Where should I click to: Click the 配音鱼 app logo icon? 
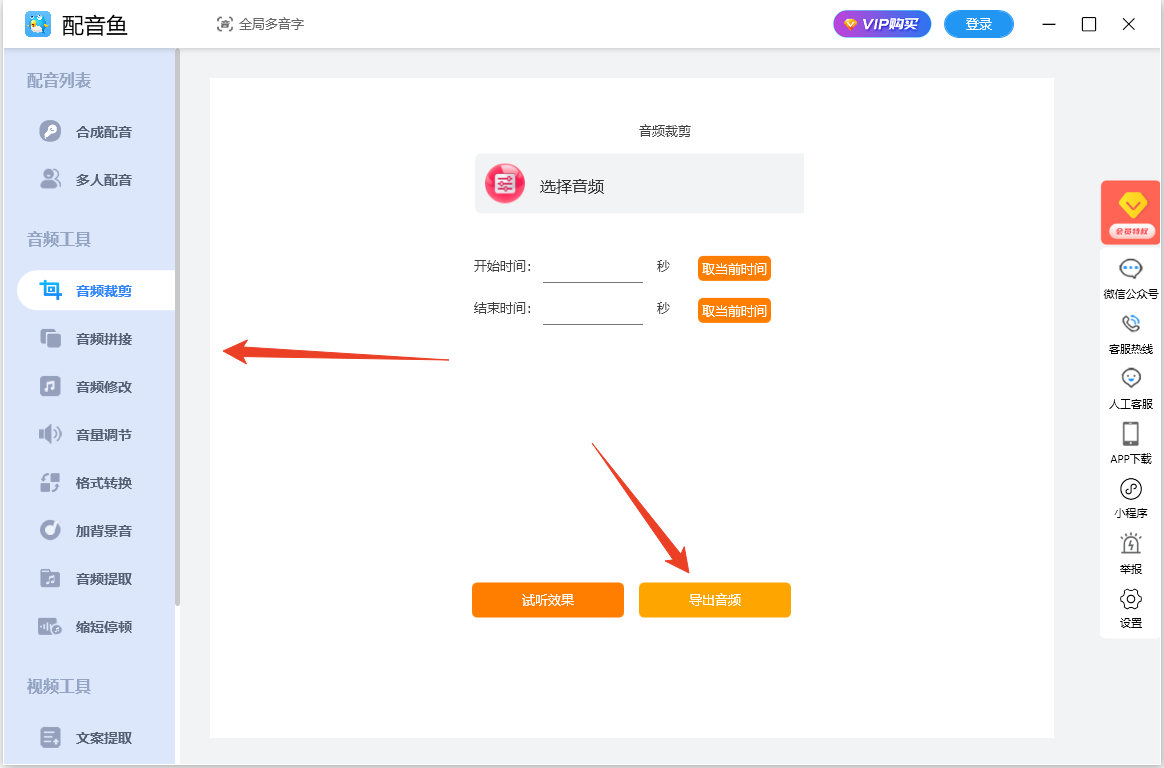38,24
